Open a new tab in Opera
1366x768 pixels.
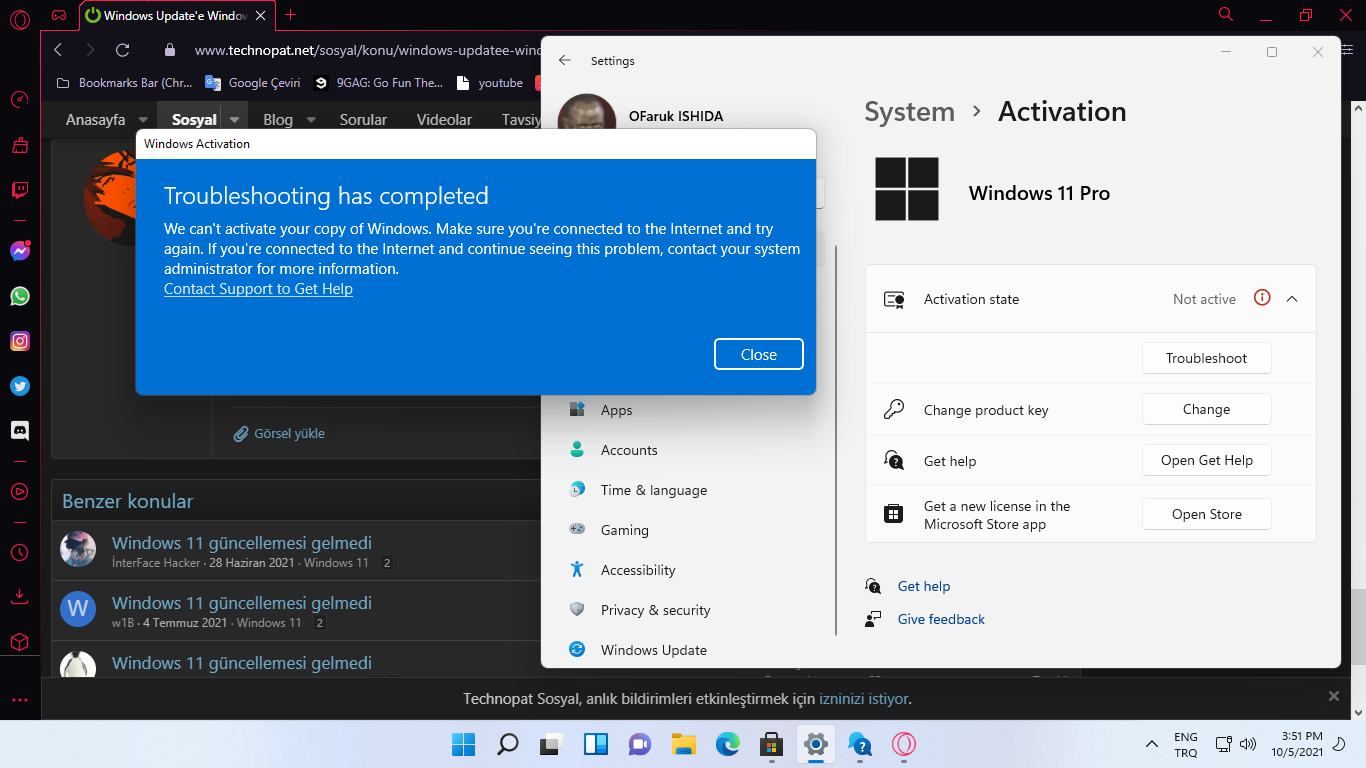[x=291, y=15]
